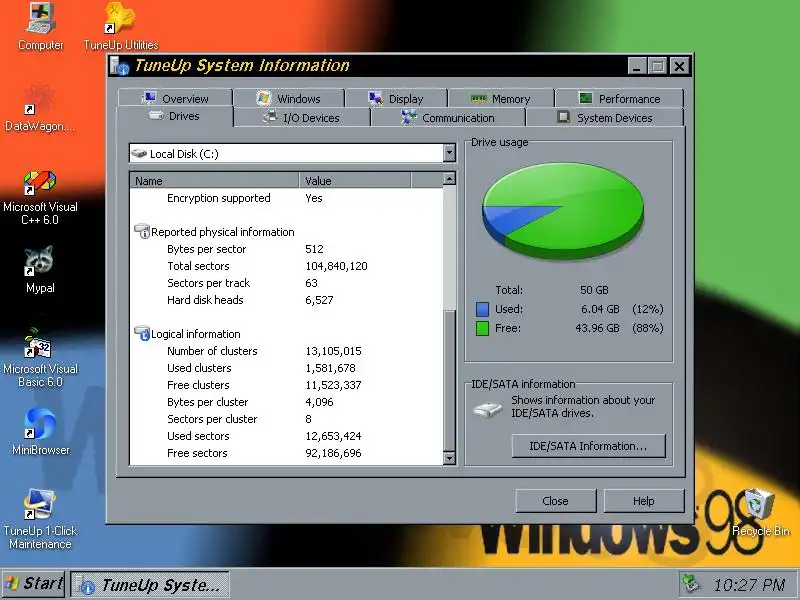Minimize the TuneUp System Information window
Image resolution: width=800 pixels, height=600 pixels.
coord(637,66)
